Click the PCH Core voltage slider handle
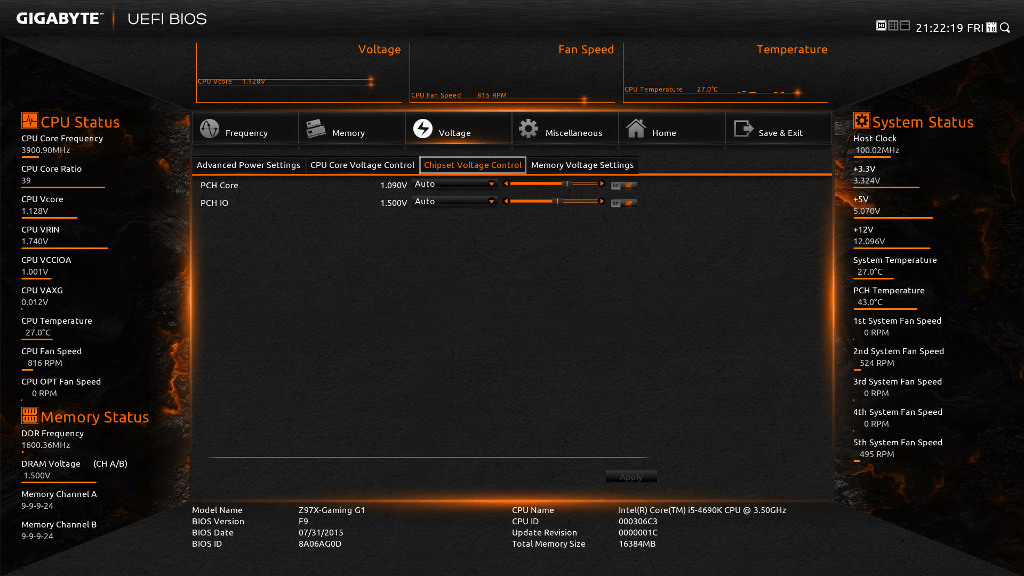 567,184
